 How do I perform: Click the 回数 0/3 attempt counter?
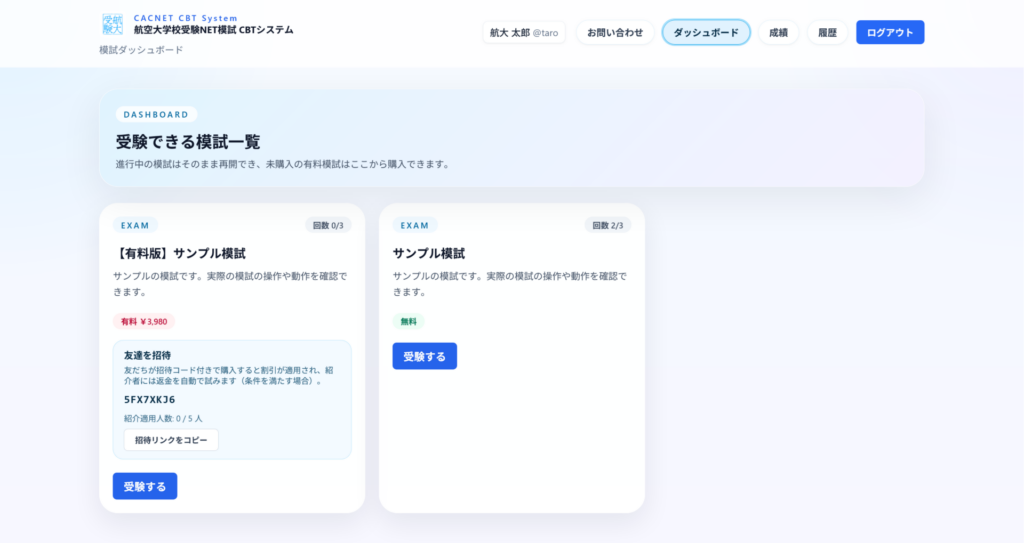(328, 225)
